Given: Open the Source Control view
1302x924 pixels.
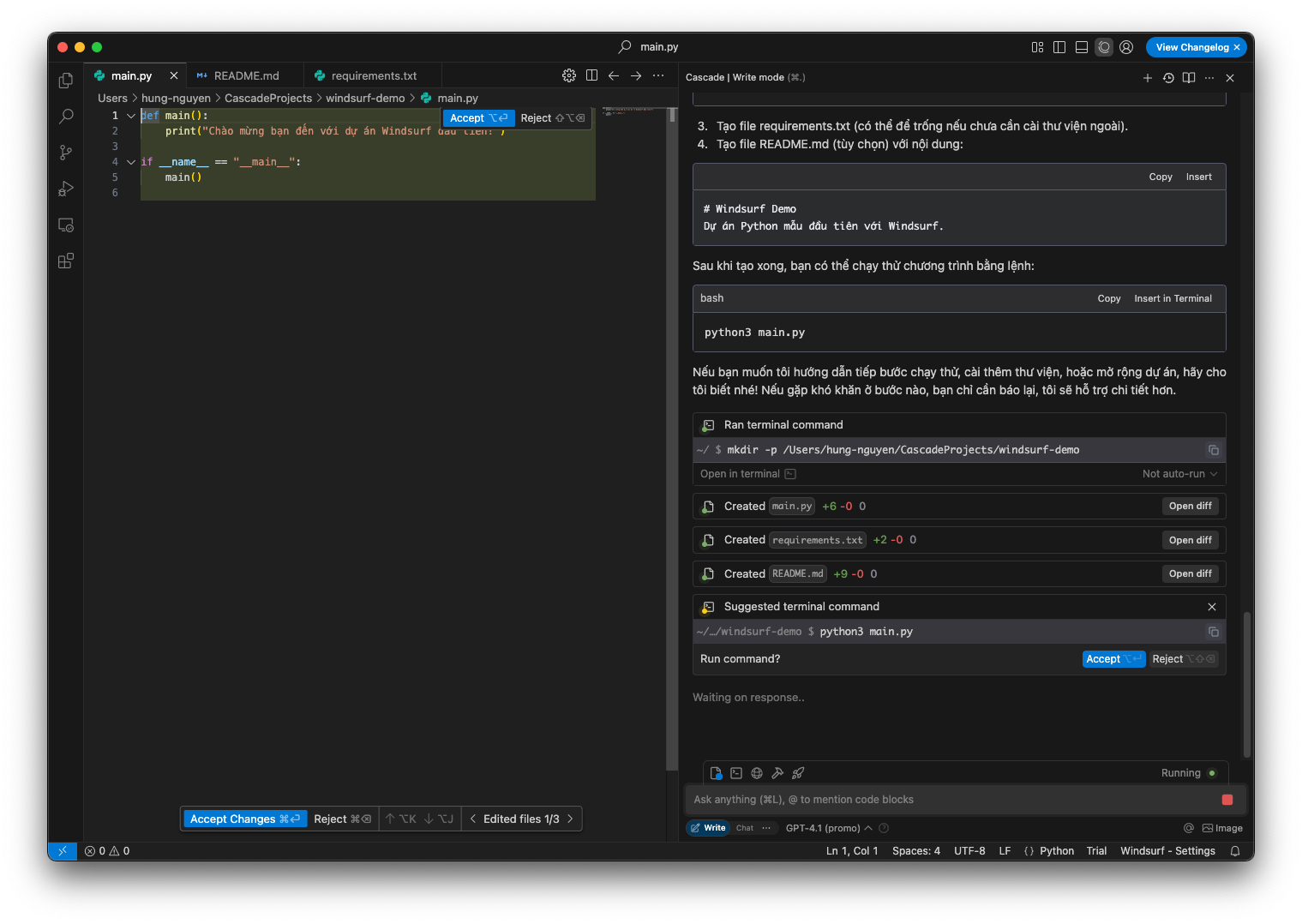Looking at the screenshot, I should point(66,153).
